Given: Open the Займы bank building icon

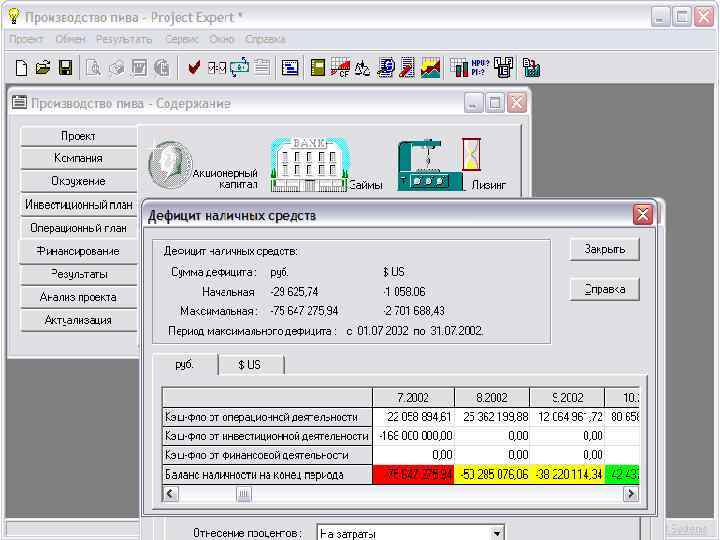Looking at the screenshot, I should tap(309, 165).
